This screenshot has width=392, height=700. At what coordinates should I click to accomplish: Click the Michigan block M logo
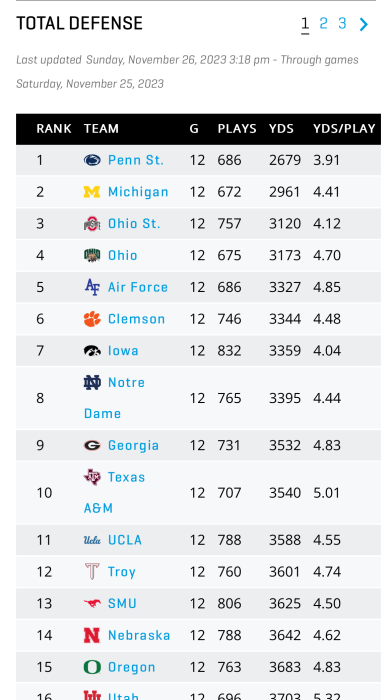[x=92, y=192]
